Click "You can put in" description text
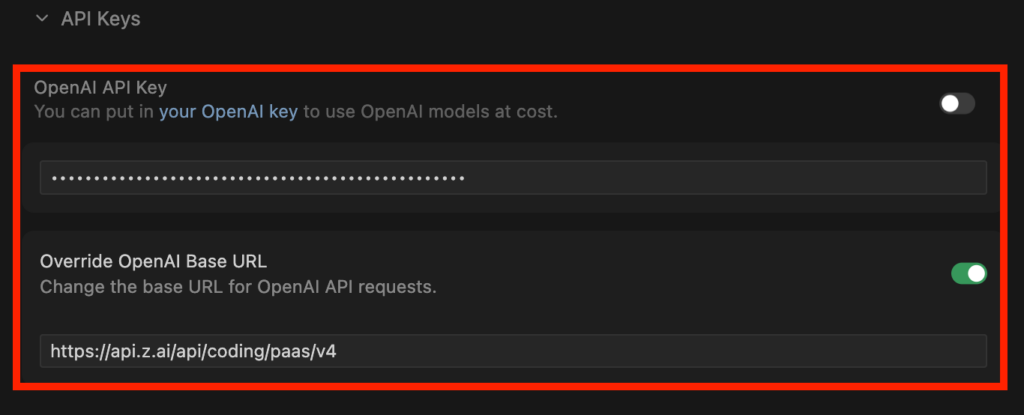 94,112
